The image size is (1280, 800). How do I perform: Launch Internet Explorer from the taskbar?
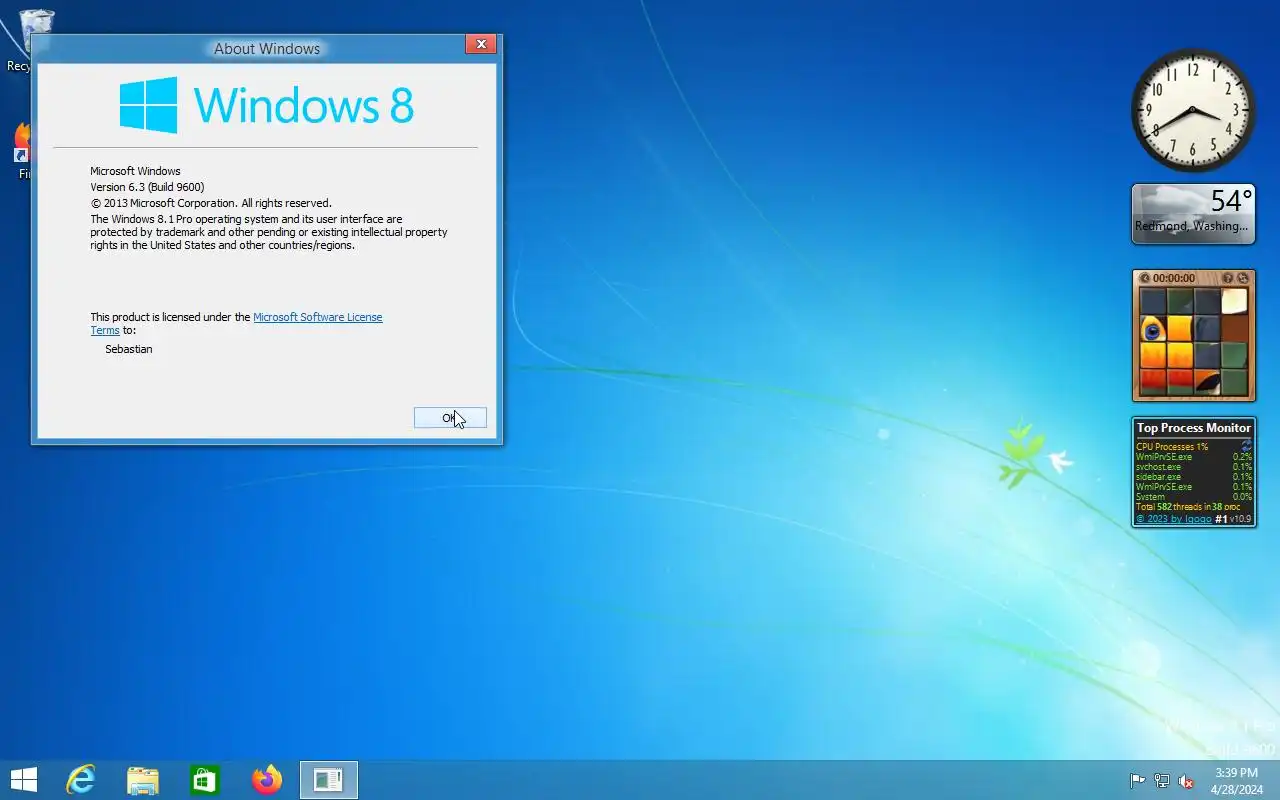click(x=80, y=780)
